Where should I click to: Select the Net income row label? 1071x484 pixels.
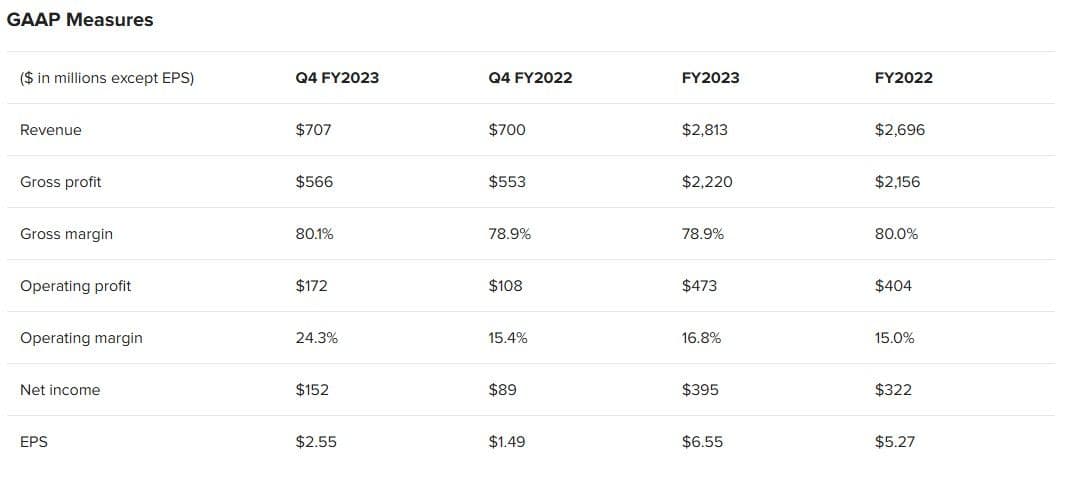pyautogui.click(x=60, y=390)
